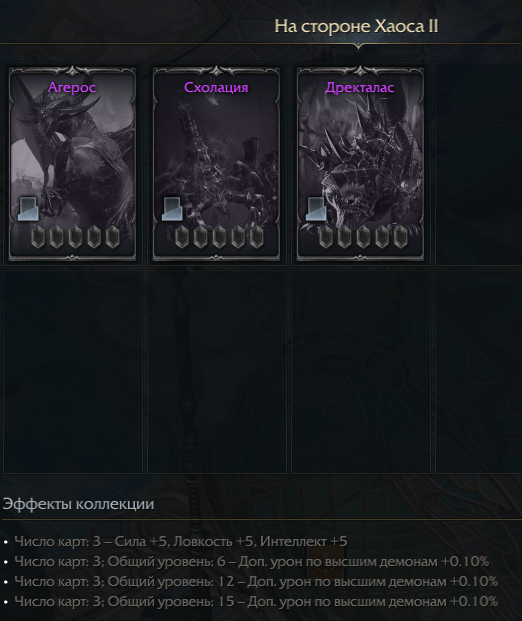Select the На стороне Хаоса II title
The image size is (522, 621).
click(356, 27)
